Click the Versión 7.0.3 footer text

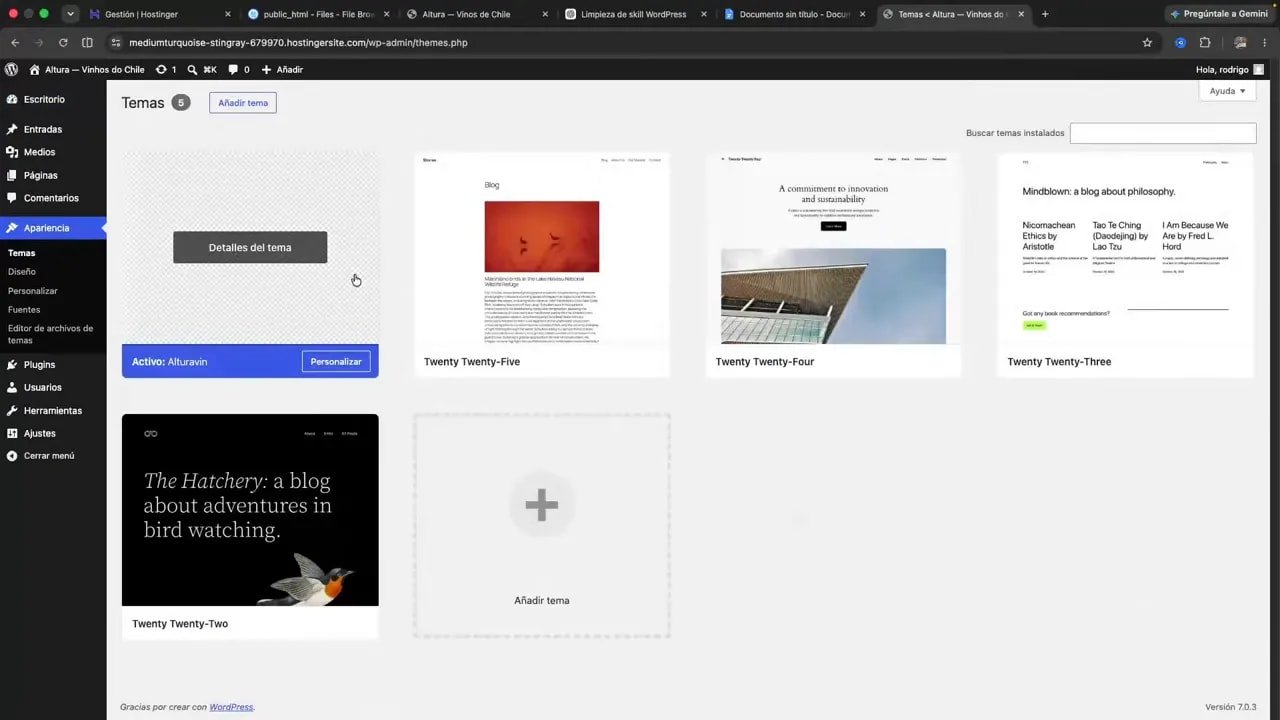click(x=1231, y=707)
